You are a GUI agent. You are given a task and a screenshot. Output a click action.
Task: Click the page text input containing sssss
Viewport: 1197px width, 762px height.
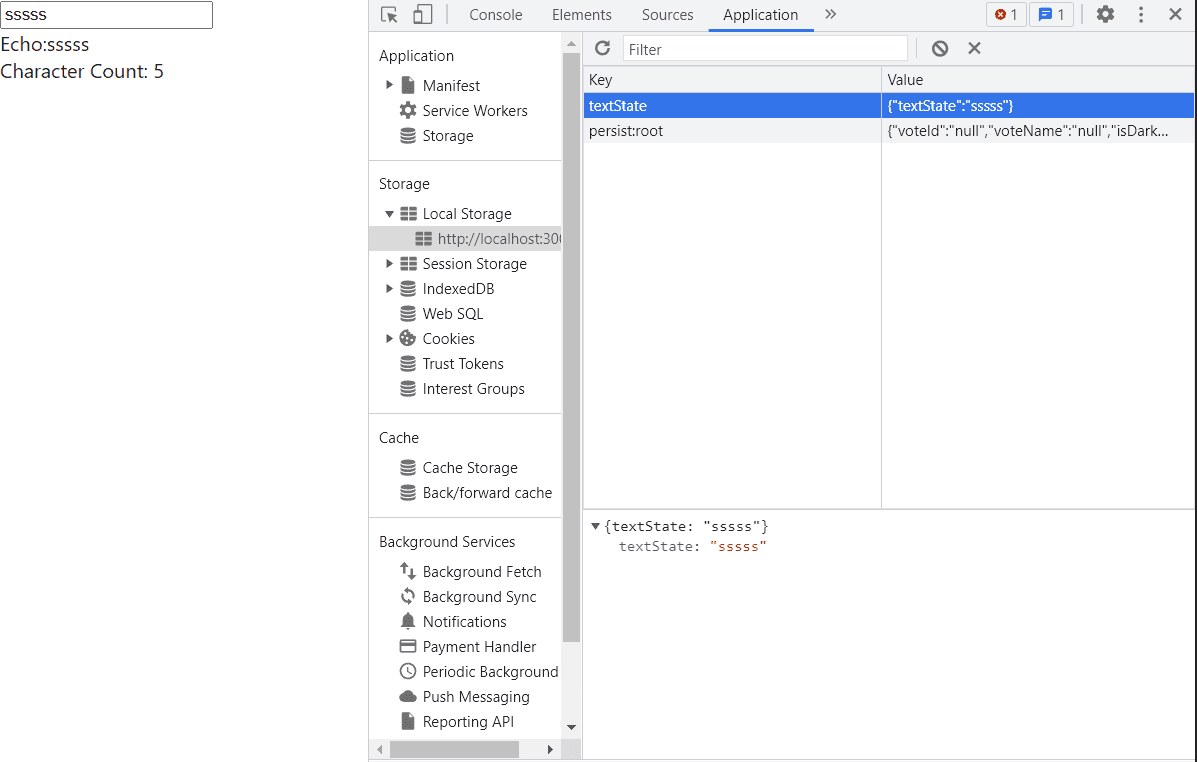(106, 15)
